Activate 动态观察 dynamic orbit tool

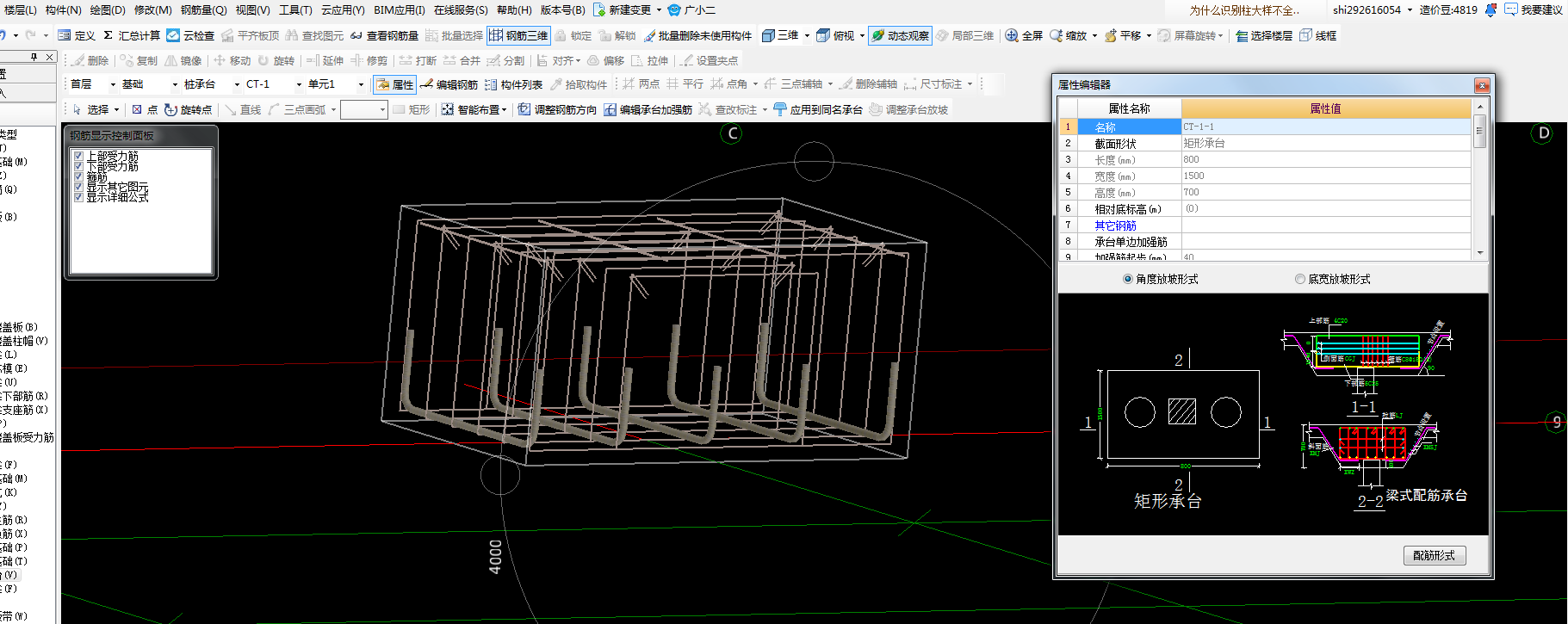pyautogui.click(x=900, y=35)
